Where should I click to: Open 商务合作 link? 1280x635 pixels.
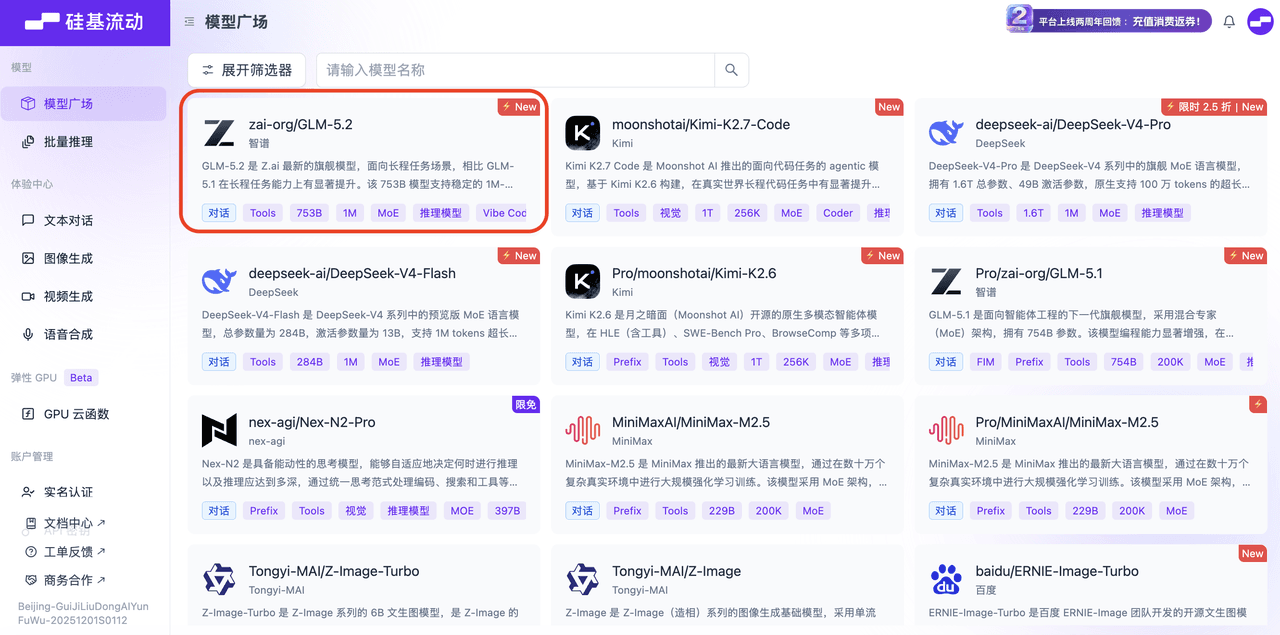pyautogui.click(x=66, y=580)
